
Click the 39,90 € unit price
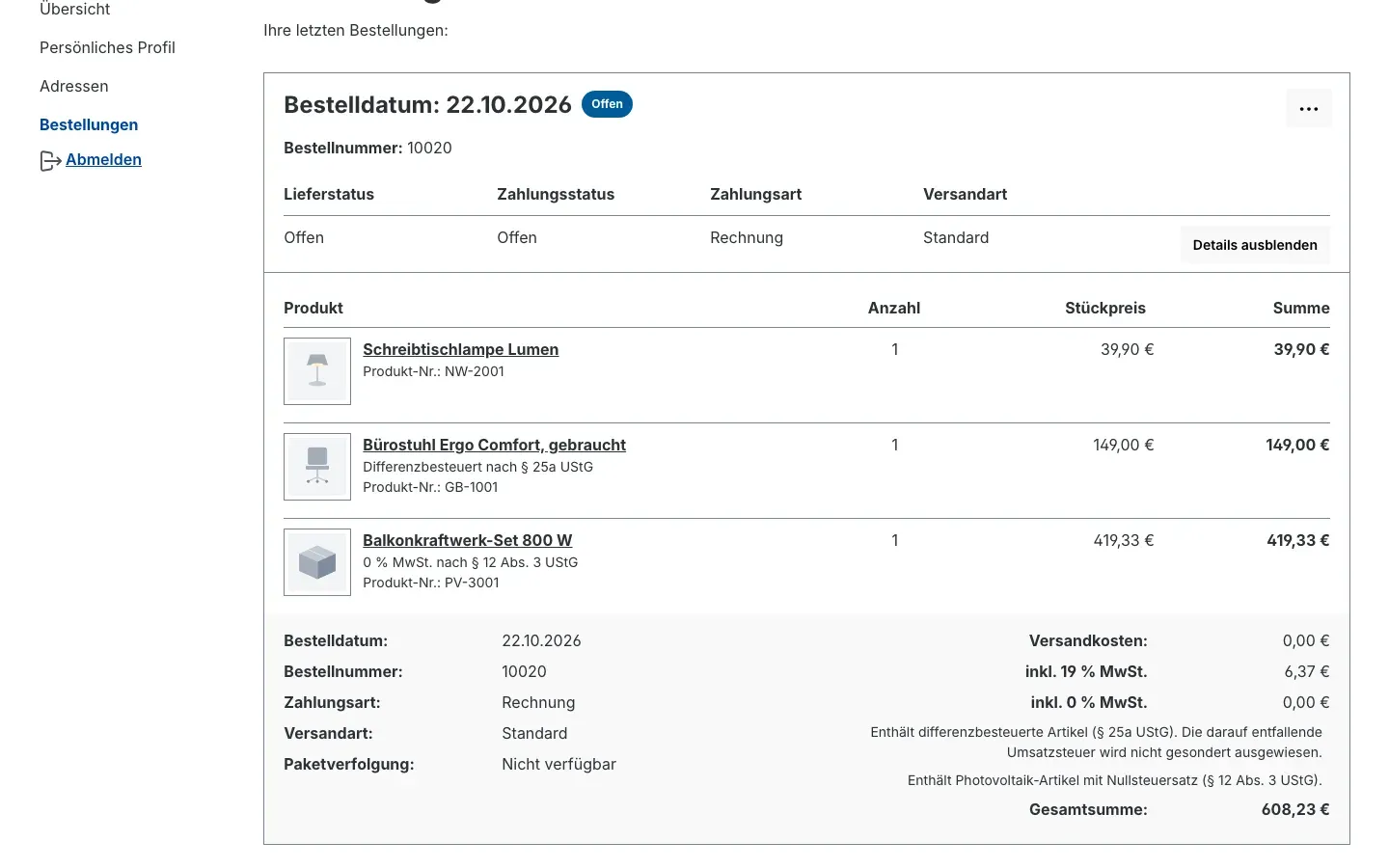click(x=1127, y=349)
